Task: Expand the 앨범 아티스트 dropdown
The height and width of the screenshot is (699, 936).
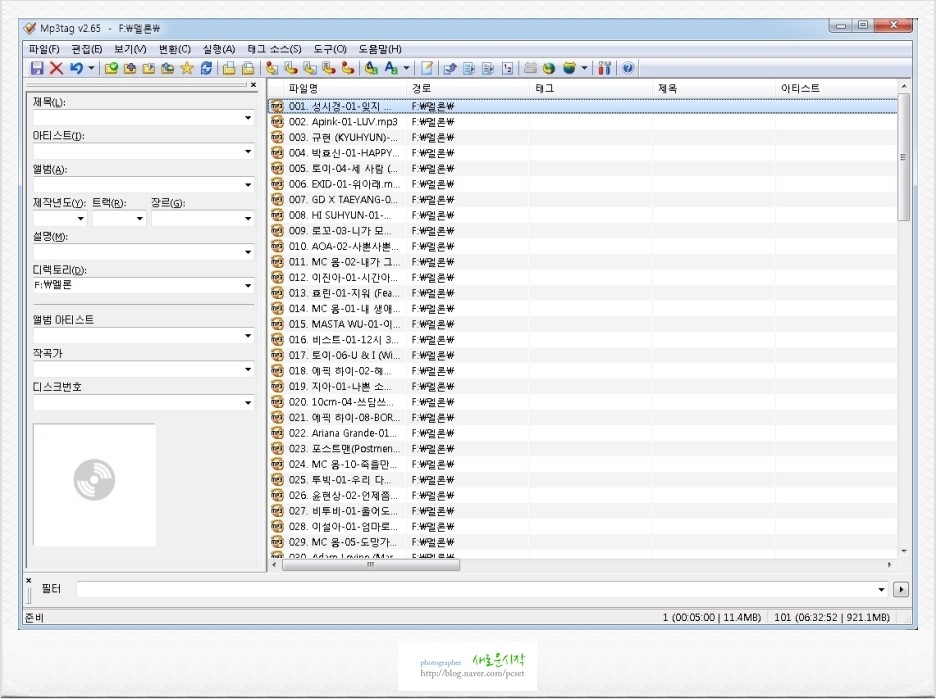Action: pos(248,336)
